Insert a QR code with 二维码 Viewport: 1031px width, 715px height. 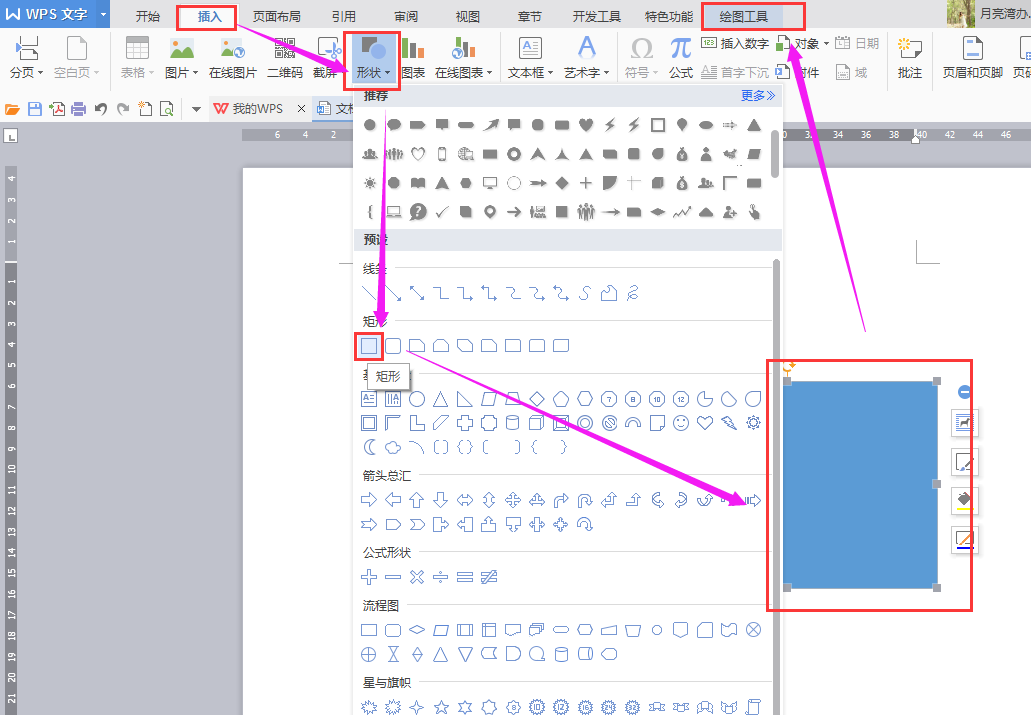pyautogui.click(x=285, y=58)
